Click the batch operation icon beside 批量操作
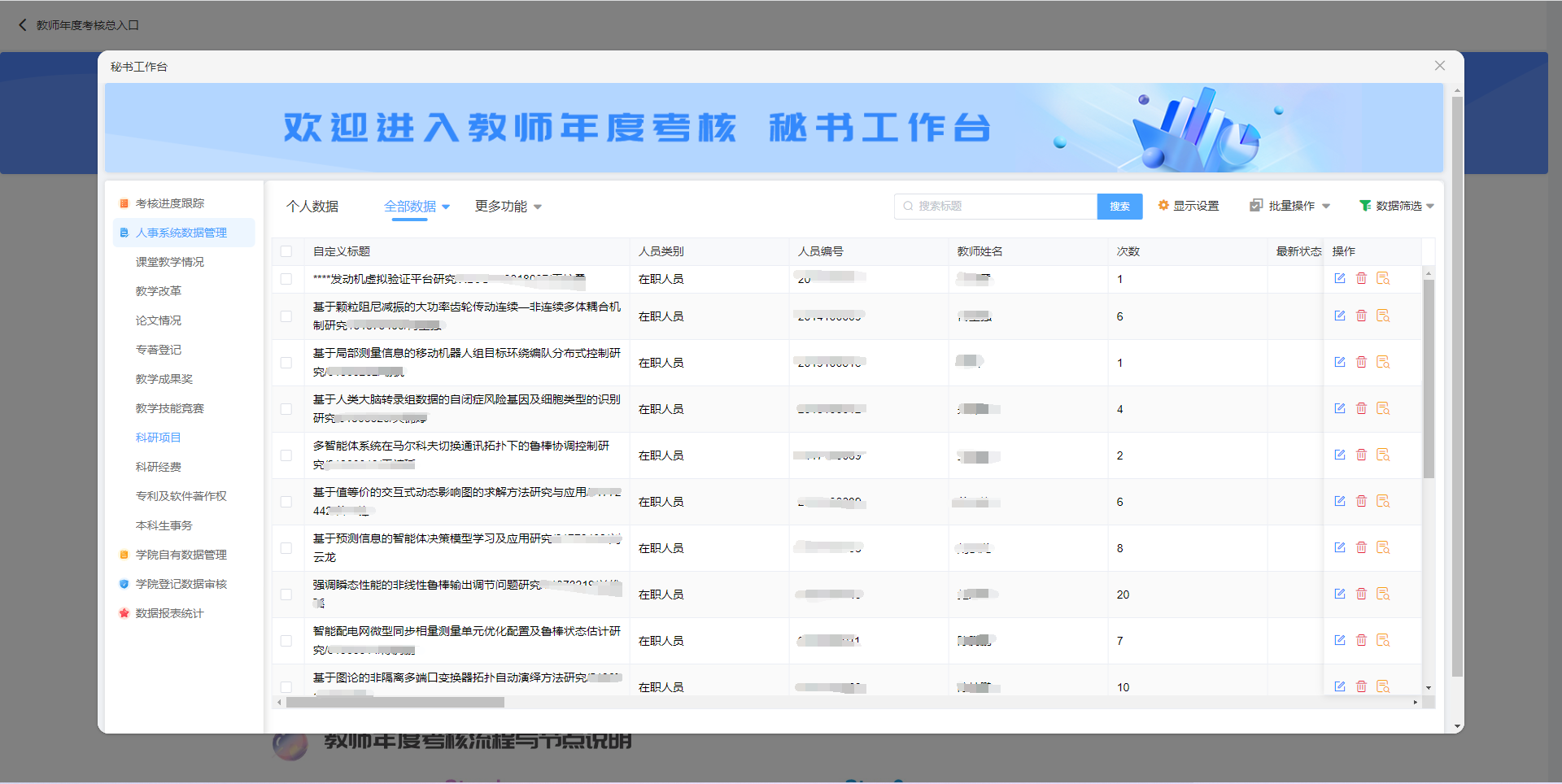This screenshot has height=784, width=1562. 1255,206
